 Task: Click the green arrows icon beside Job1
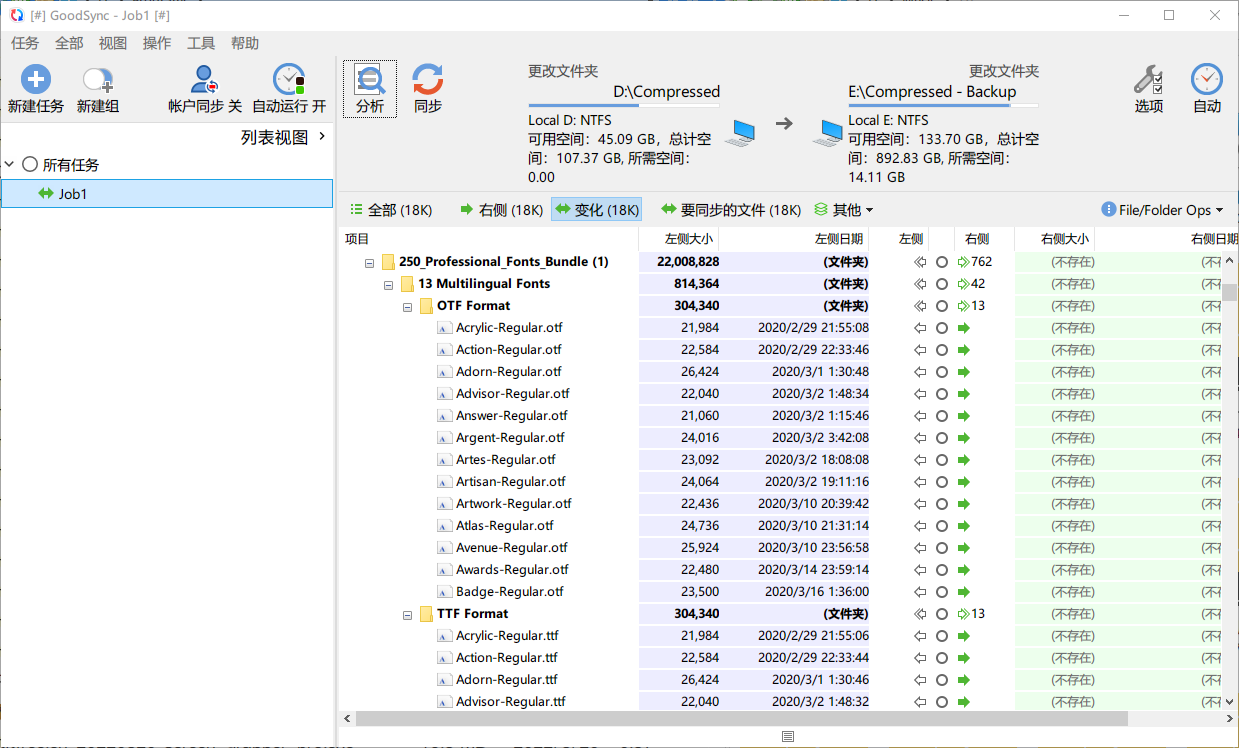click(46, 194)
